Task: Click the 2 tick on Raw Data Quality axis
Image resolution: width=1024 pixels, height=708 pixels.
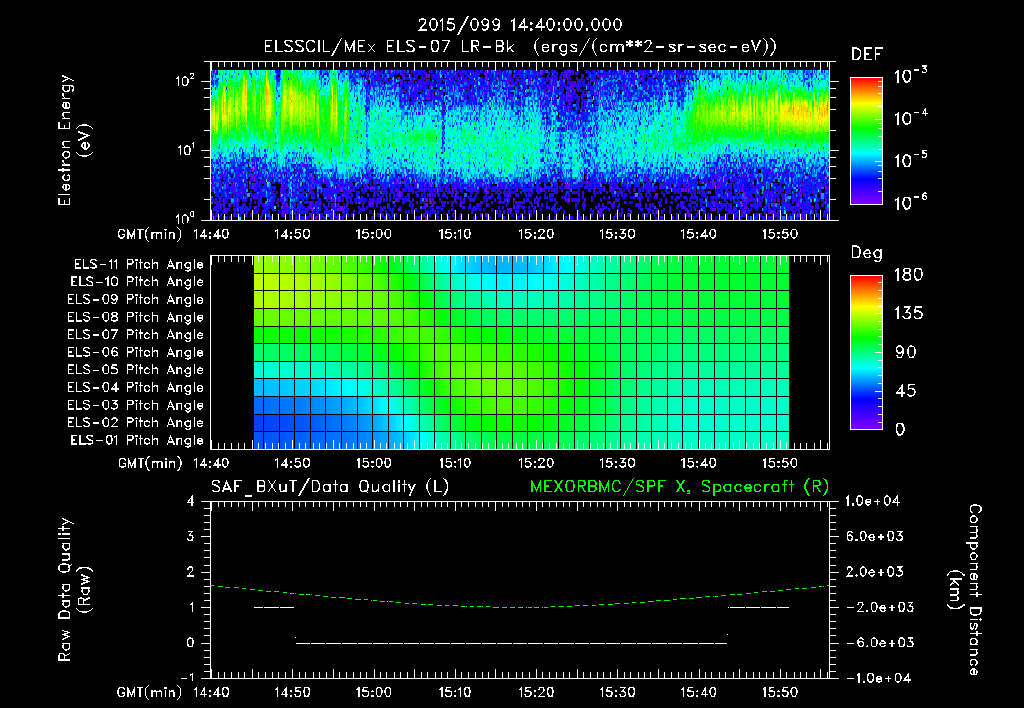Action: click(x=191, y=572)
